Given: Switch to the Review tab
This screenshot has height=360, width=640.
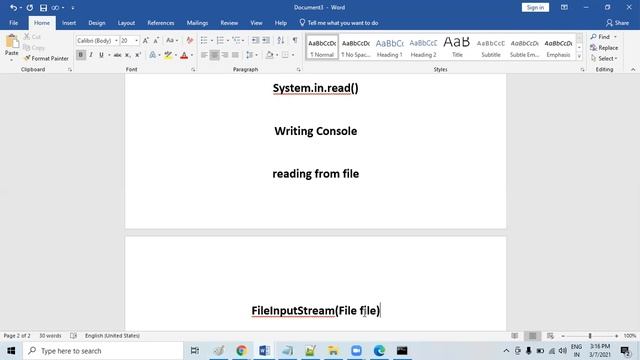Looking at the screenshot, I should (229, 23).
